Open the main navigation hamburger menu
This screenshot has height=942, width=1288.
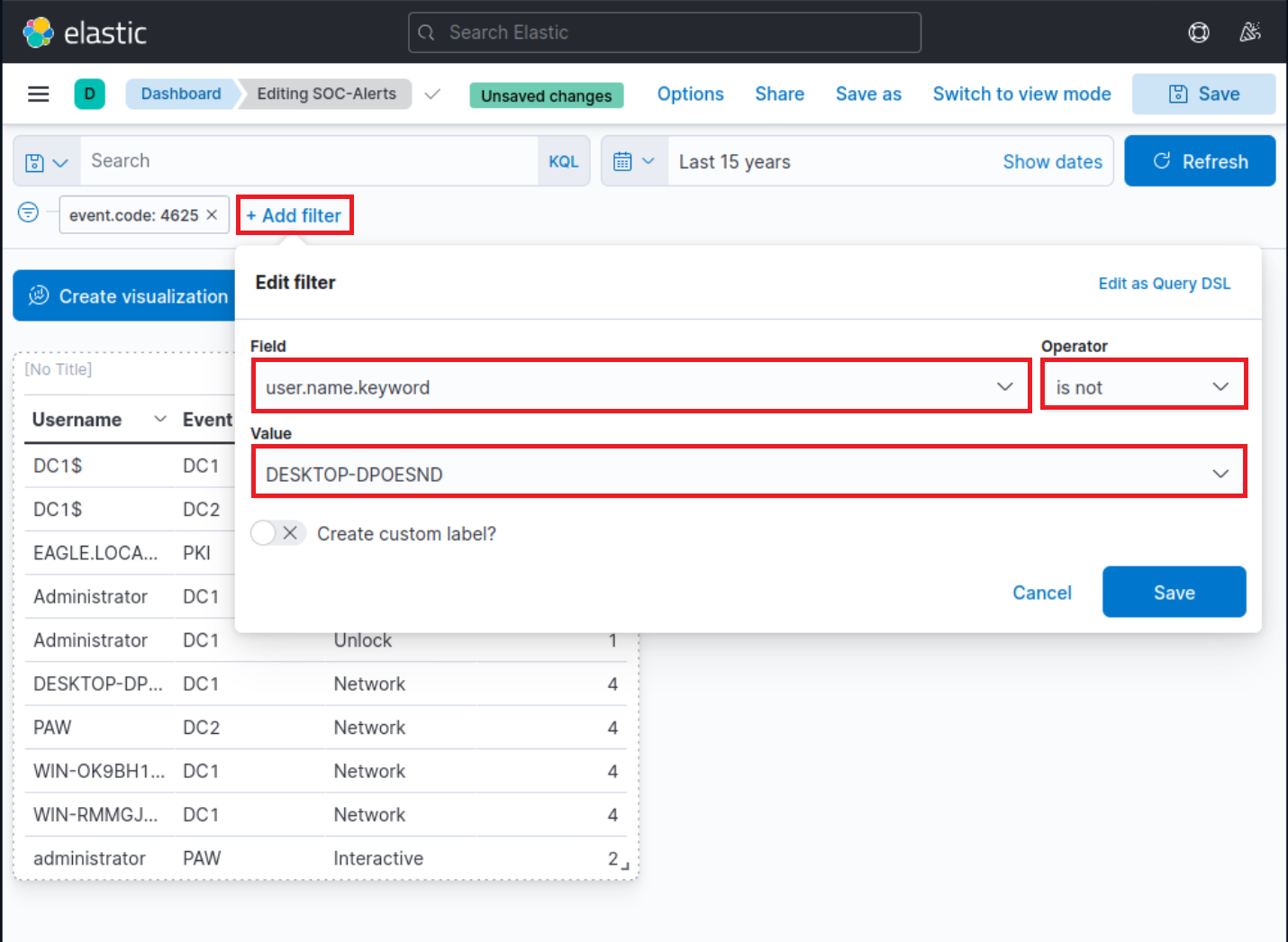click(38, 93)
